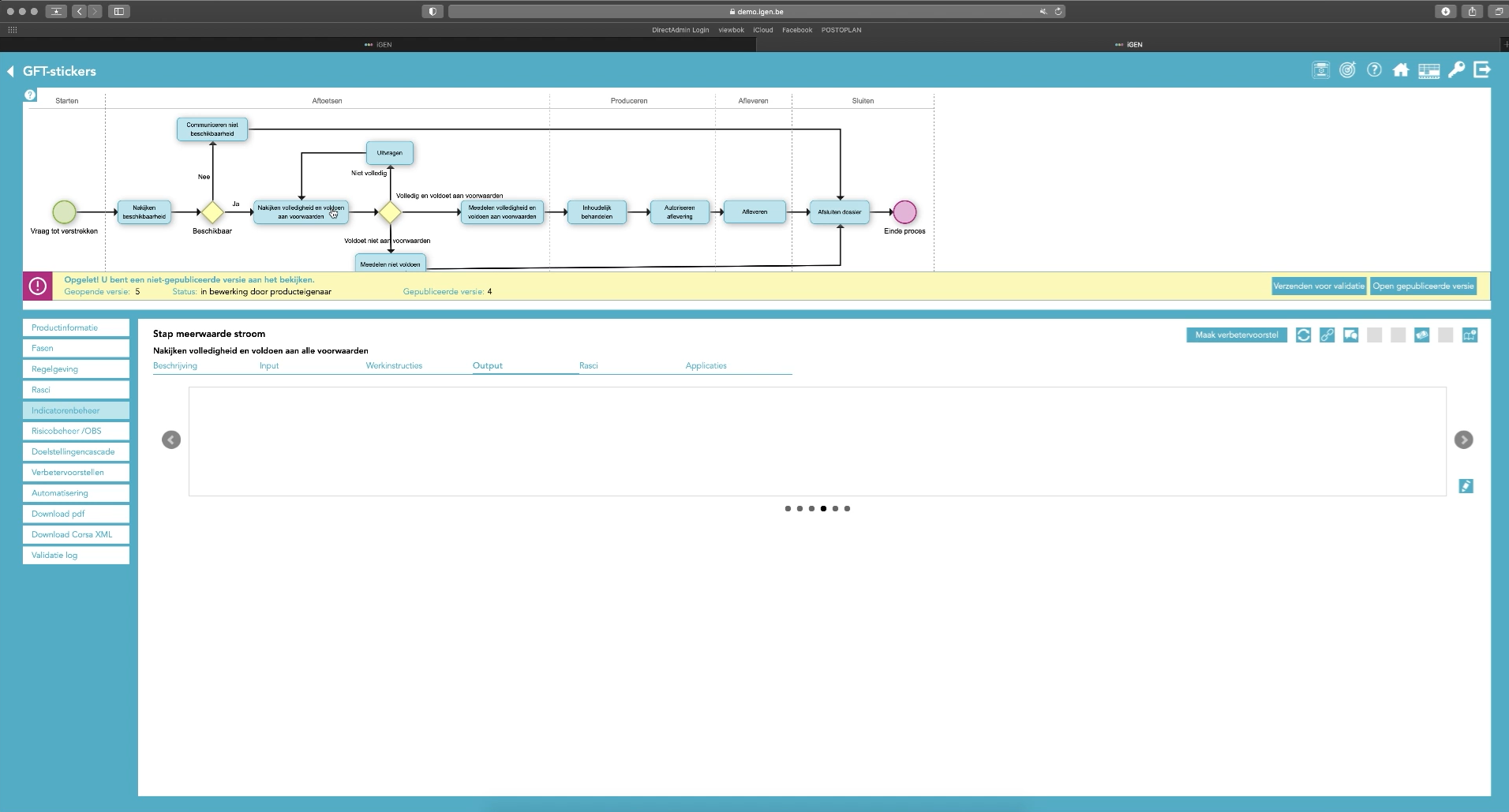Open the chain link icon
Viewport: 1509px width, 812px height.
tap(1327, 335)
